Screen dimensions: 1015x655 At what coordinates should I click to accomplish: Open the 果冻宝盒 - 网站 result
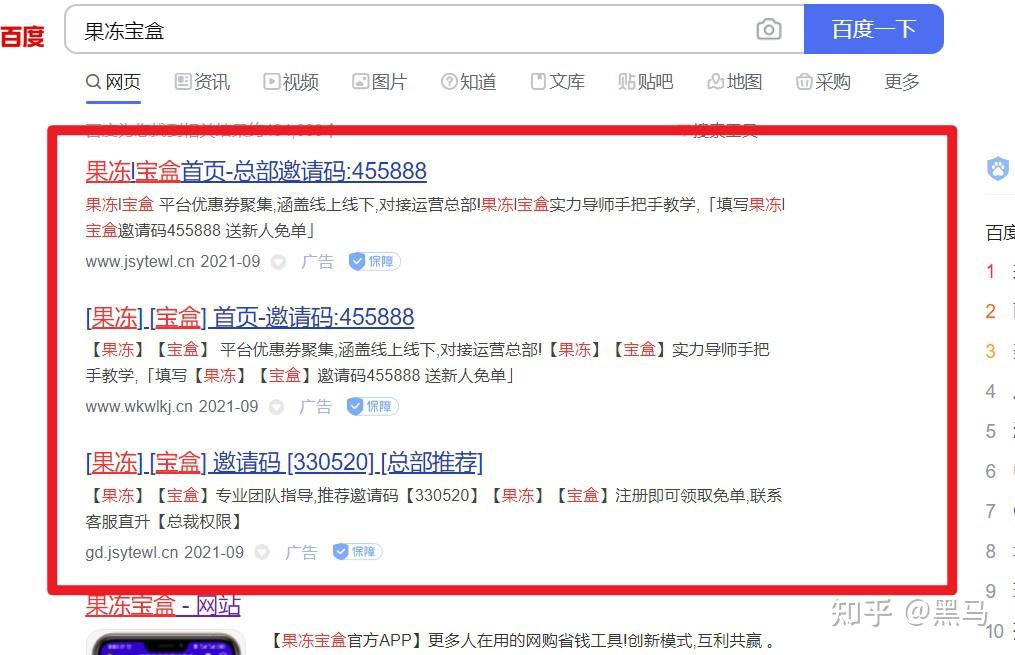[x=163, y=606]
